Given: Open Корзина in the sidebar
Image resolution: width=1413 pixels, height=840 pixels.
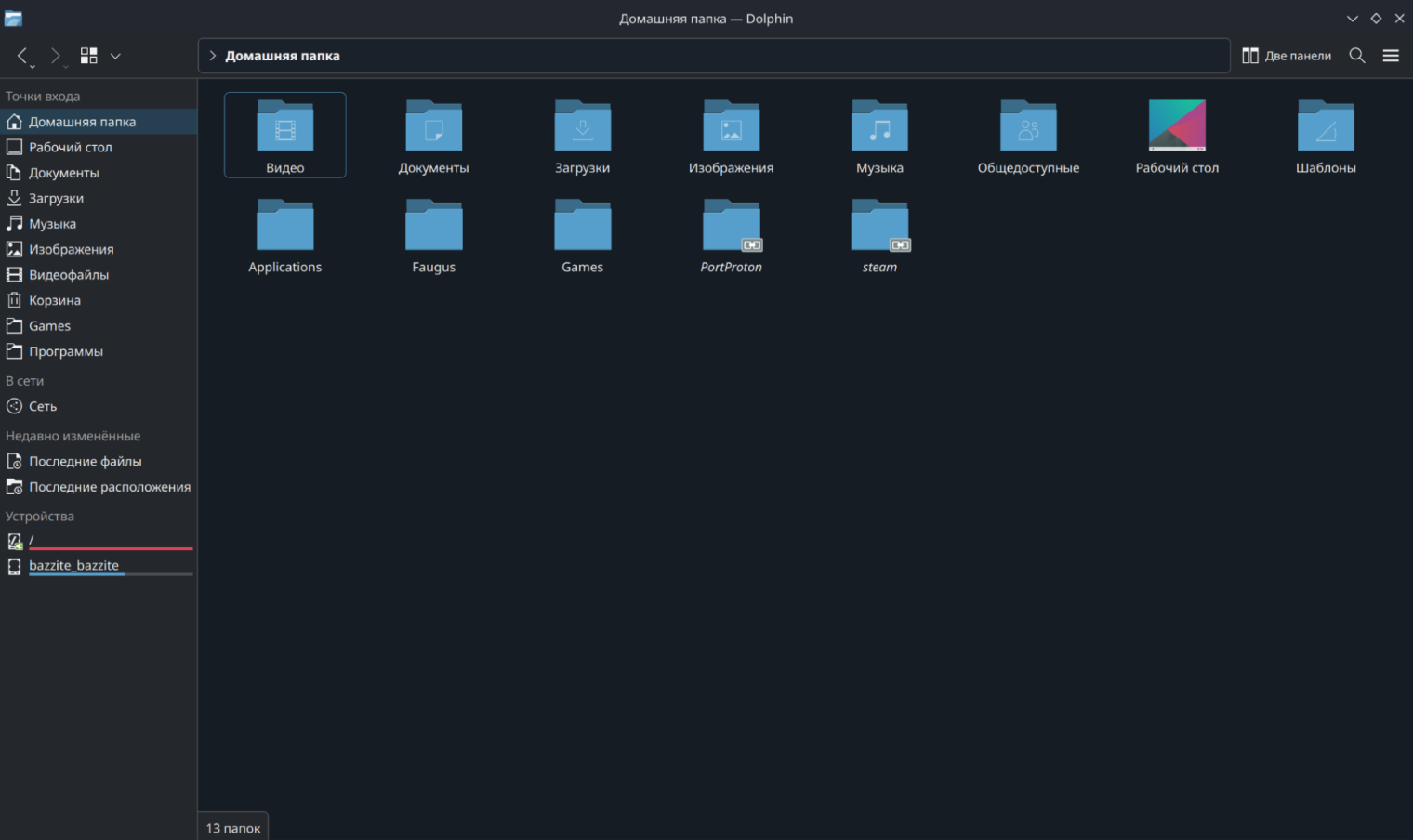Looking at the screenshot, I should click(55, 300).
